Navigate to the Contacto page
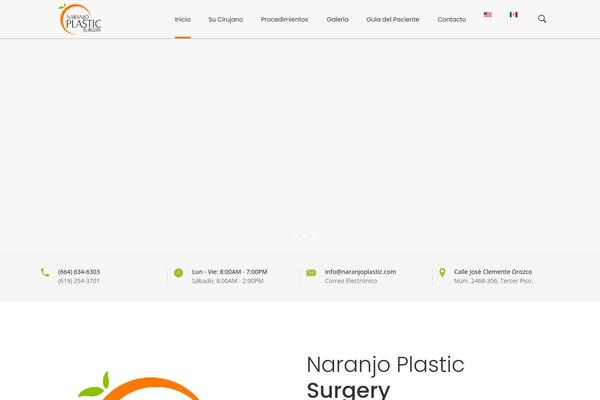This screenshot has width=600, height=400. coord(452,20)
